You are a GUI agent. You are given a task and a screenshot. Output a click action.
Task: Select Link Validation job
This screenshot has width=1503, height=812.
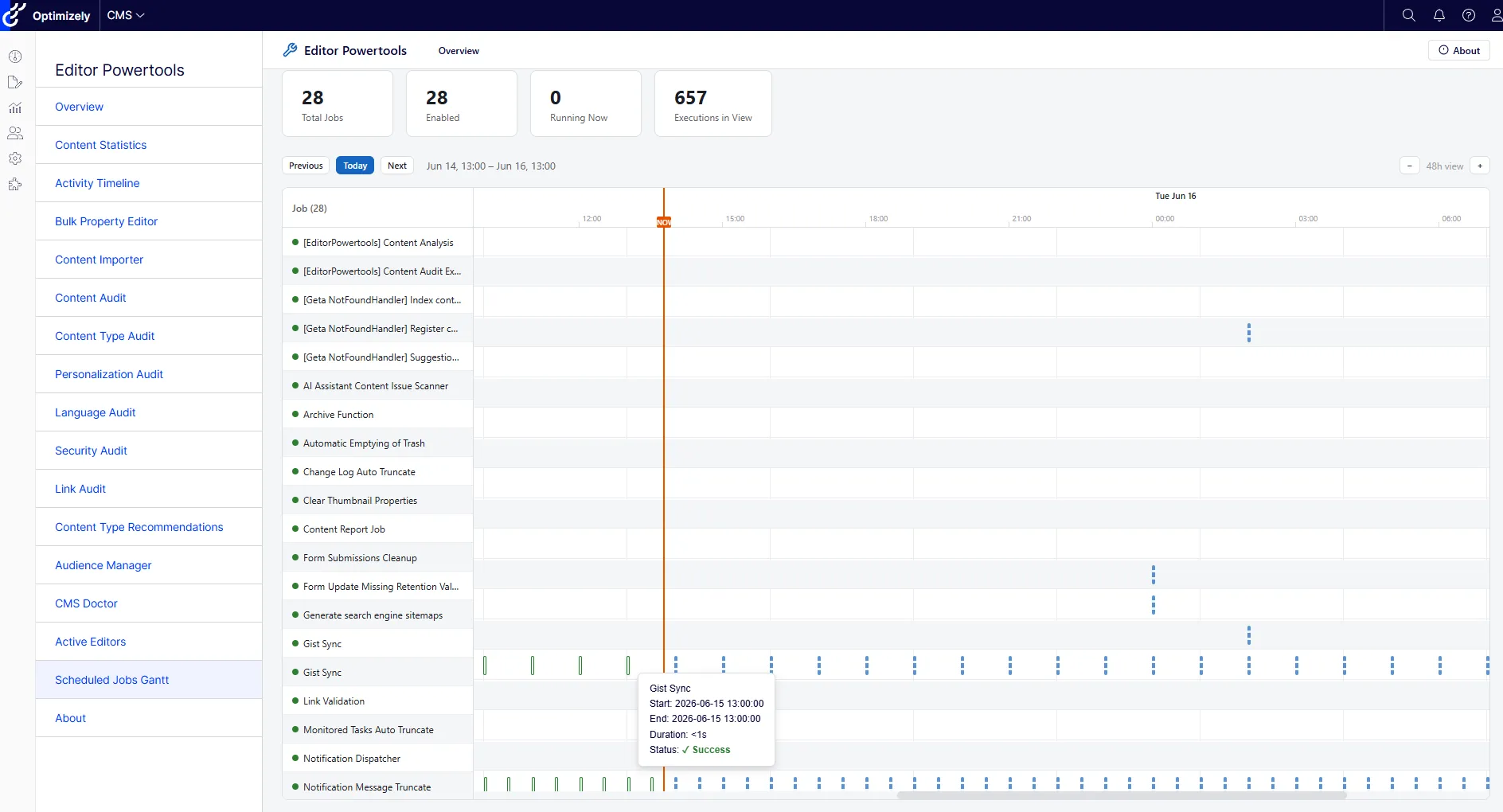point(378,701)
